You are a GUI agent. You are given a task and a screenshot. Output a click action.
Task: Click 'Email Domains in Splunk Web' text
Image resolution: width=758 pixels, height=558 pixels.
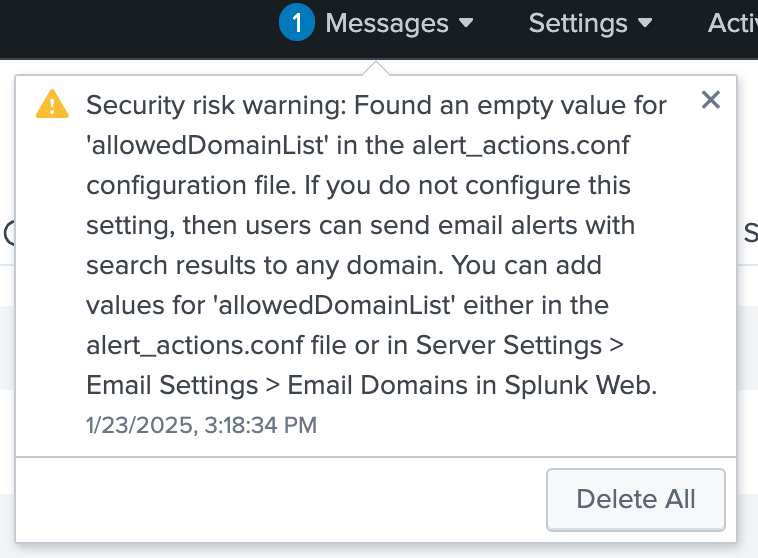click(472, 385)
